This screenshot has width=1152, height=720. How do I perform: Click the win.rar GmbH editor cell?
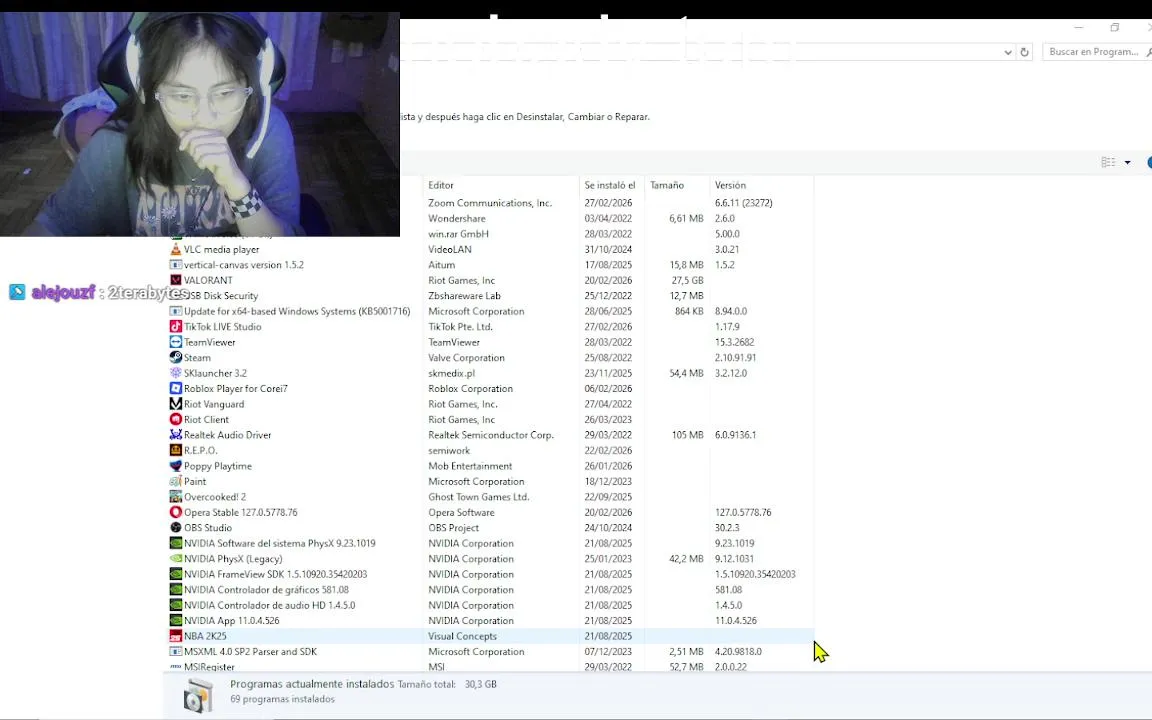[x=458, y=234]
